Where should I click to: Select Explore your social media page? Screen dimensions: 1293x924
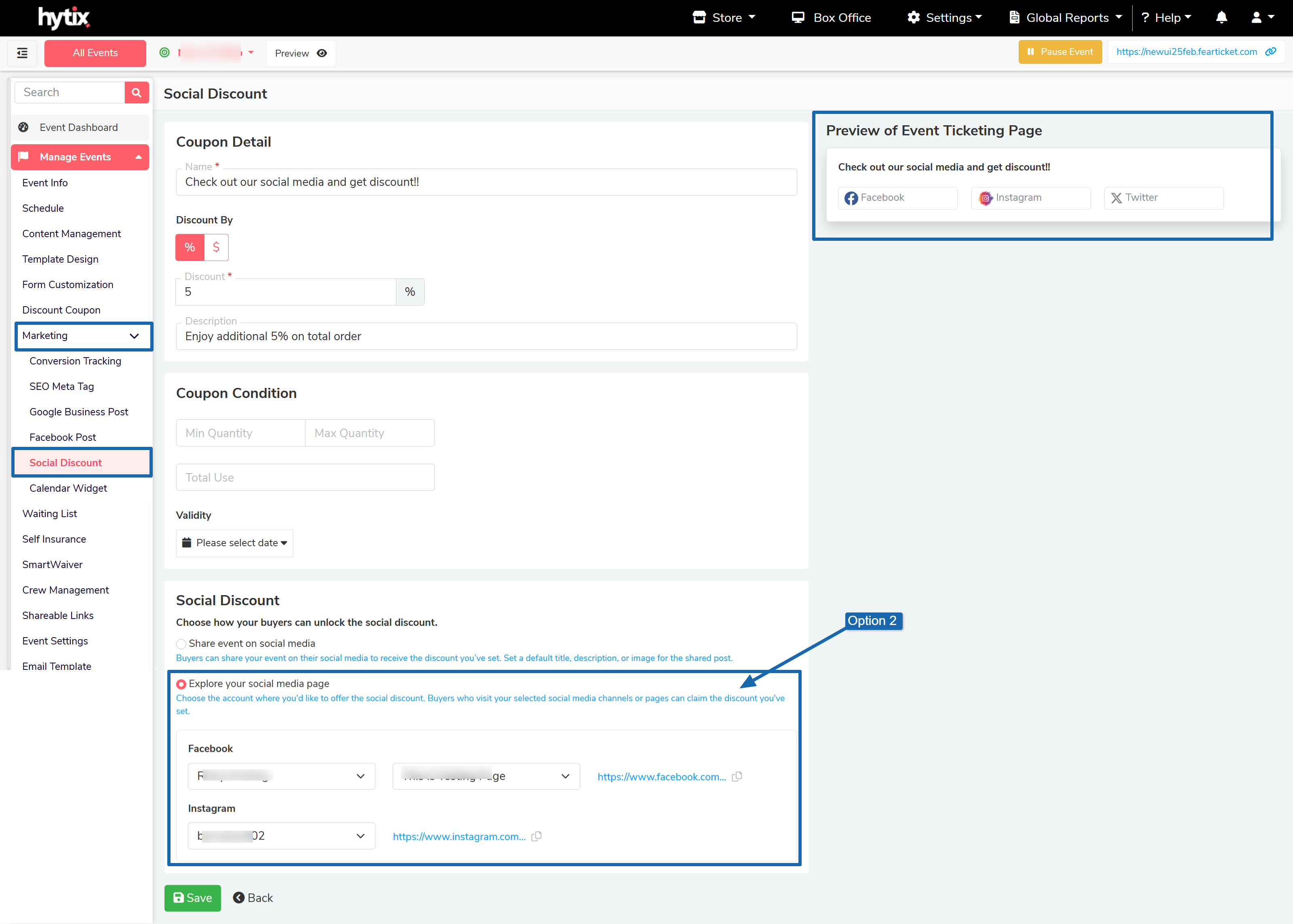[181, 684]
